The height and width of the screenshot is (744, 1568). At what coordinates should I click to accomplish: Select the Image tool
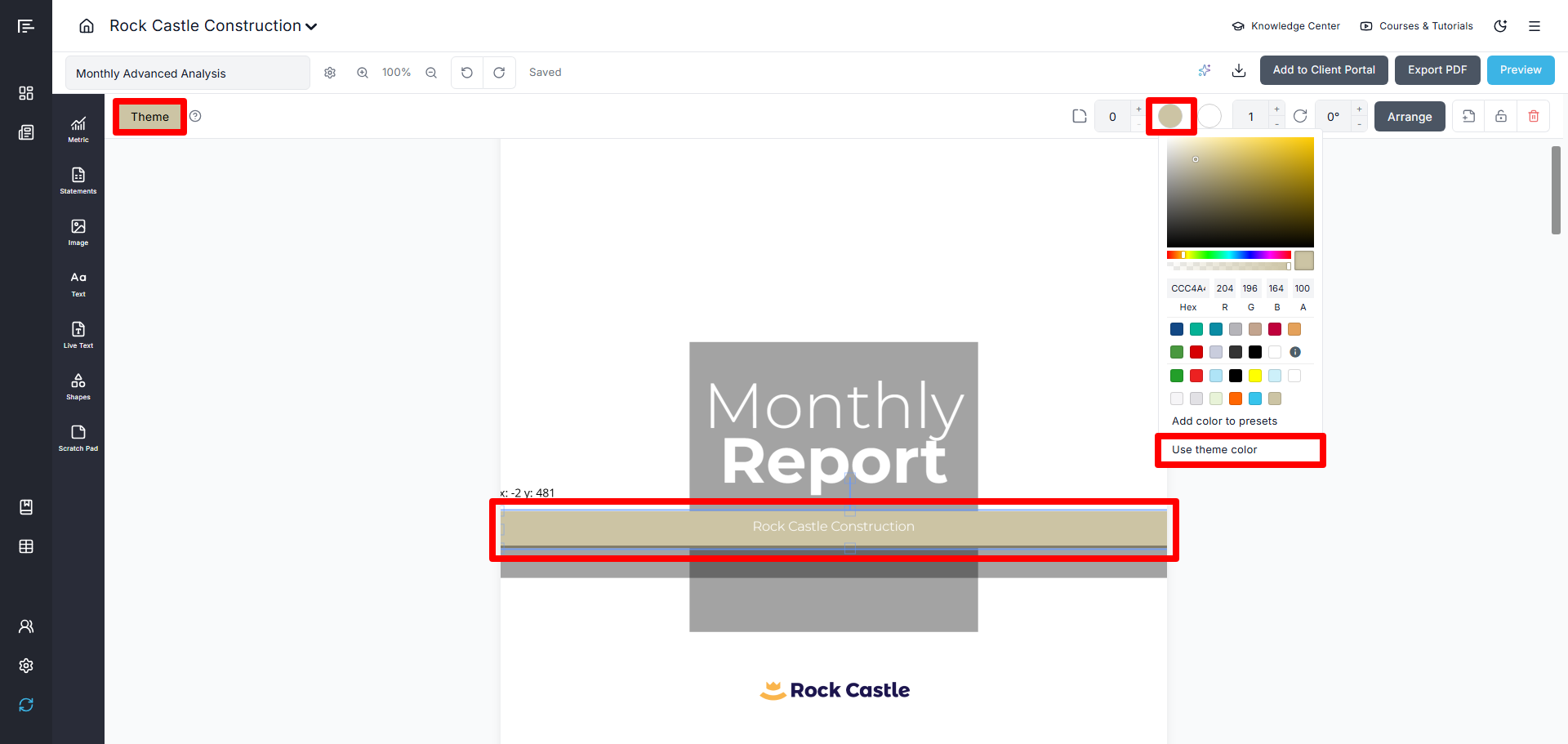click(78, 232)
